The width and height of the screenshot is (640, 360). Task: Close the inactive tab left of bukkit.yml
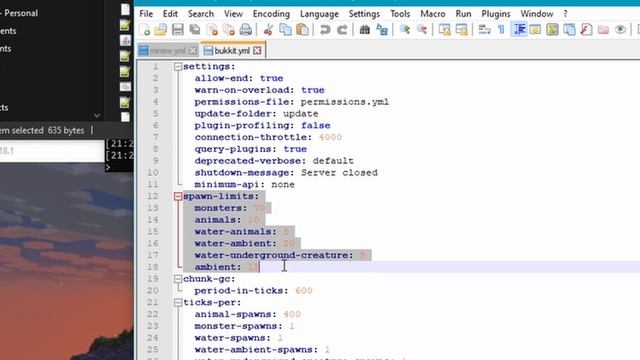(193, 51)
